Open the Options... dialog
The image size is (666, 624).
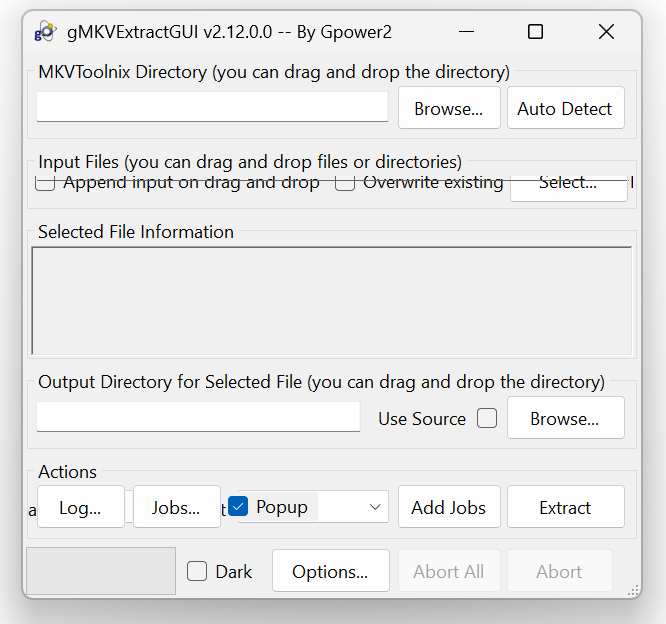tap(330, 570)
